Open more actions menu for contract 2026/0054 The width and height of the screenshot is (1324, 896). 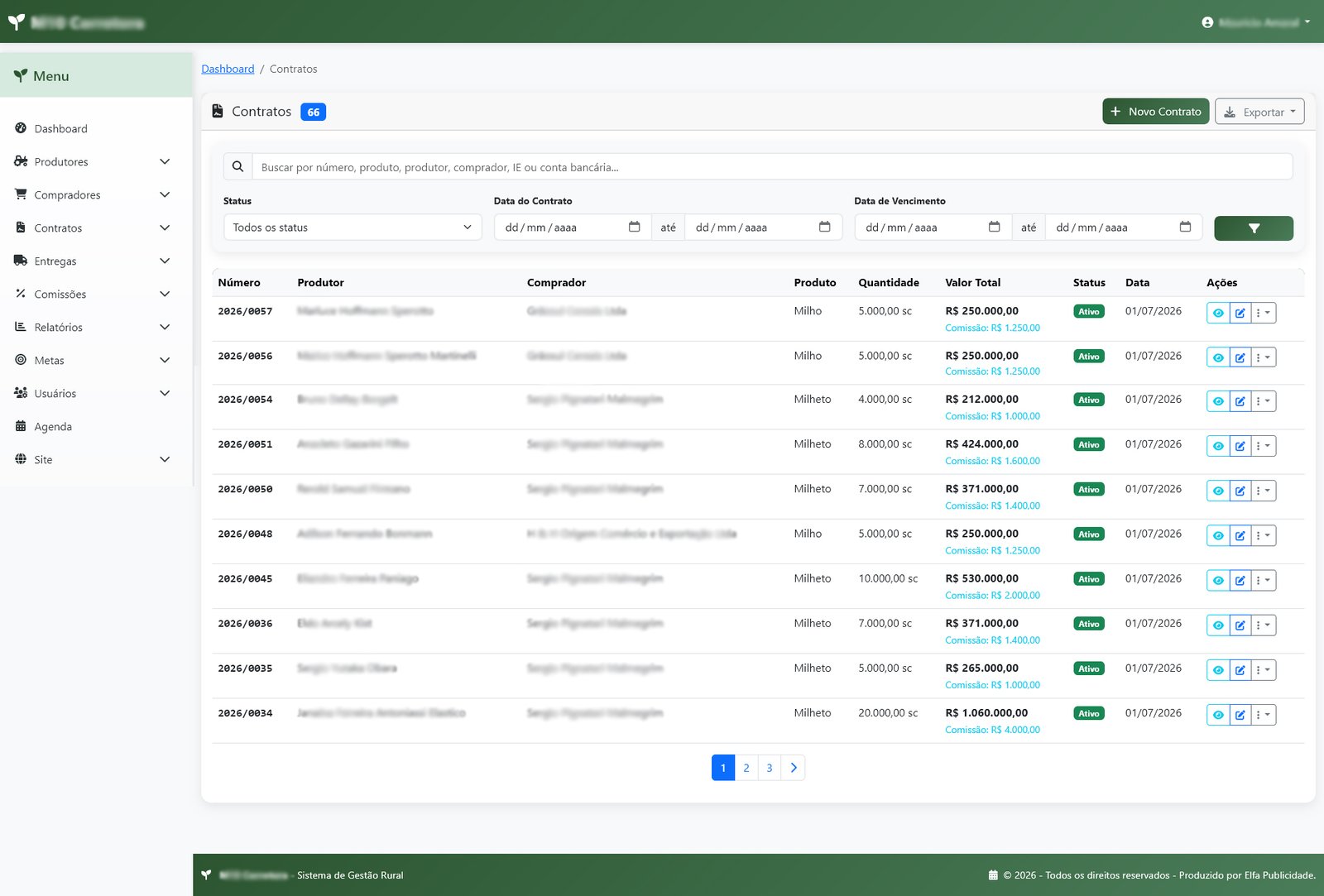click(x=1263, y=401)
